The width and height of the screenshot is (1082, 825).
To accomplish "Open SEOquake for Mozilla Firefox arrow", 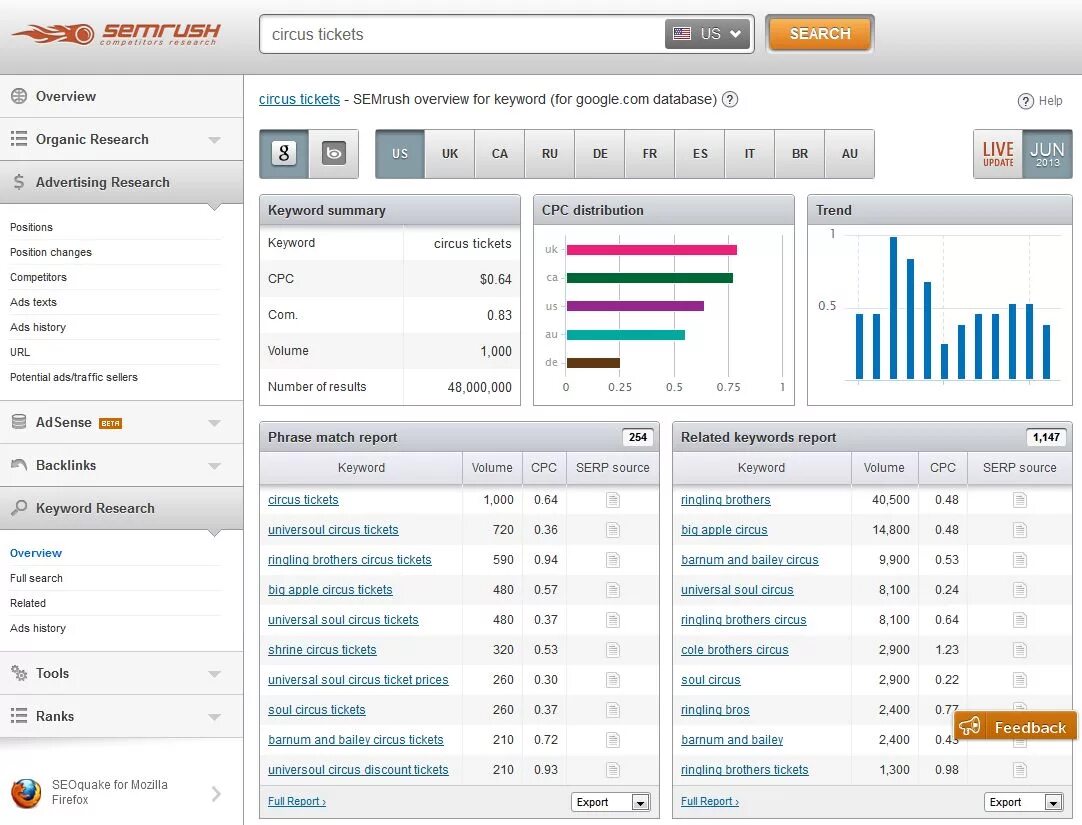I will point(216,793).
